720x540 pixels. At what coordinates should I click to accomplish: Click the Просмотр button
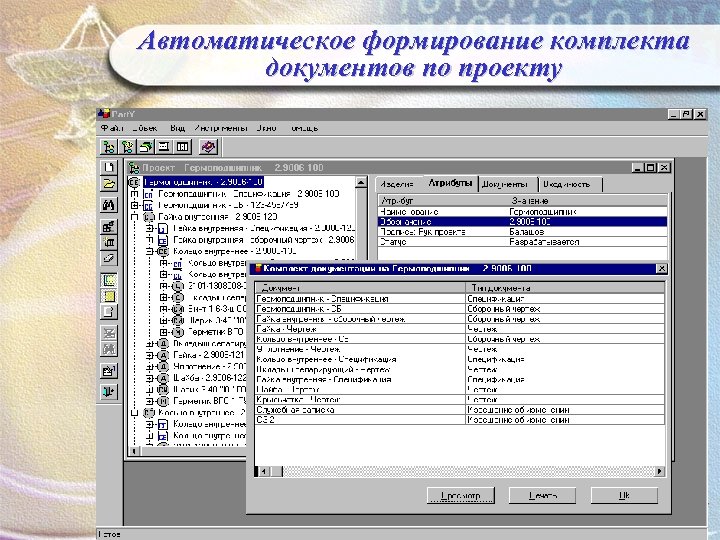[461, 495]
